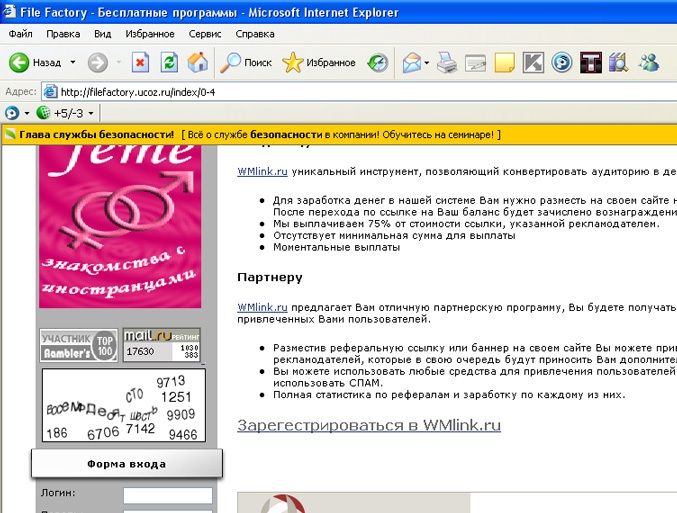
Task: Open the first WMlink.ru link
Action: point(262,171)
